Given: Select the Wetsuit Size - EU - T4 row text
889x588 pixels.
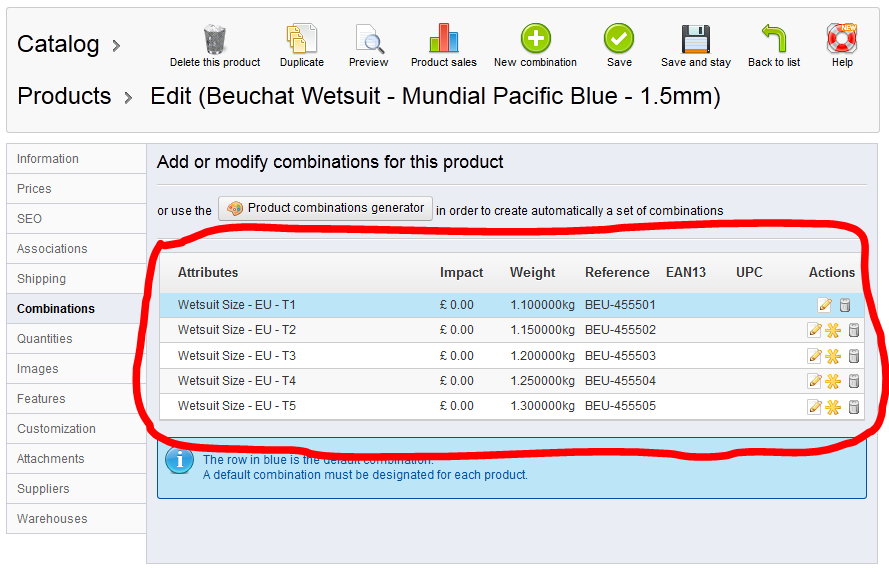Looking at the screenshot, I should 237,381.
